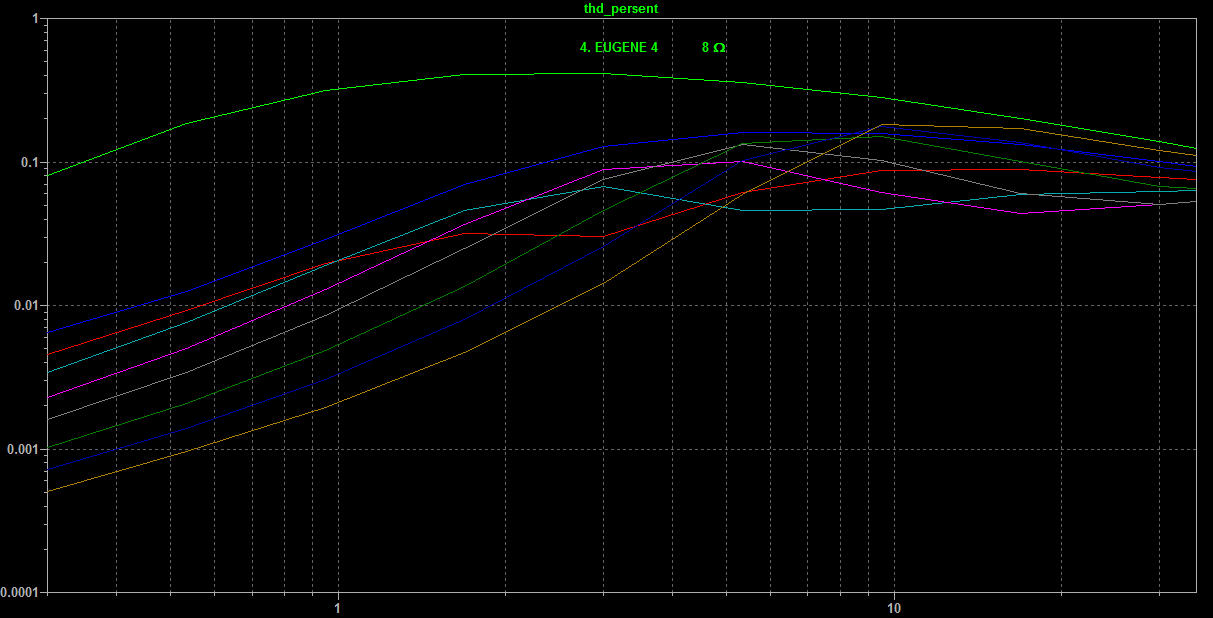The image size is (1213, 618).
Task: Select the orange curve's peak near 10
Action: click(x=883, y=125)
